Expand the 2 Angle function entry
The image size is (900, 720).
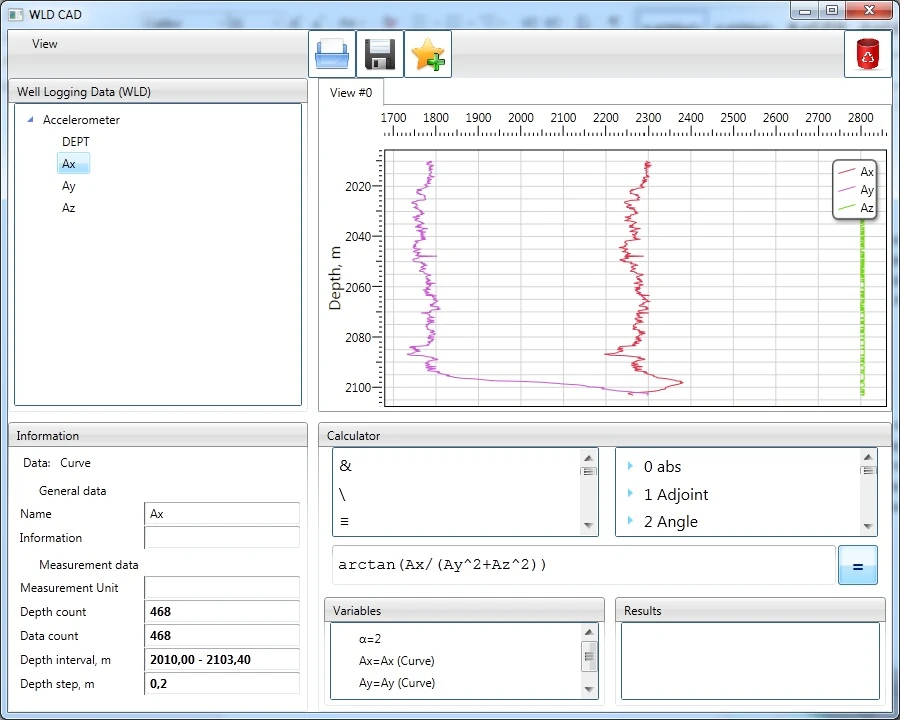(630, 521)
